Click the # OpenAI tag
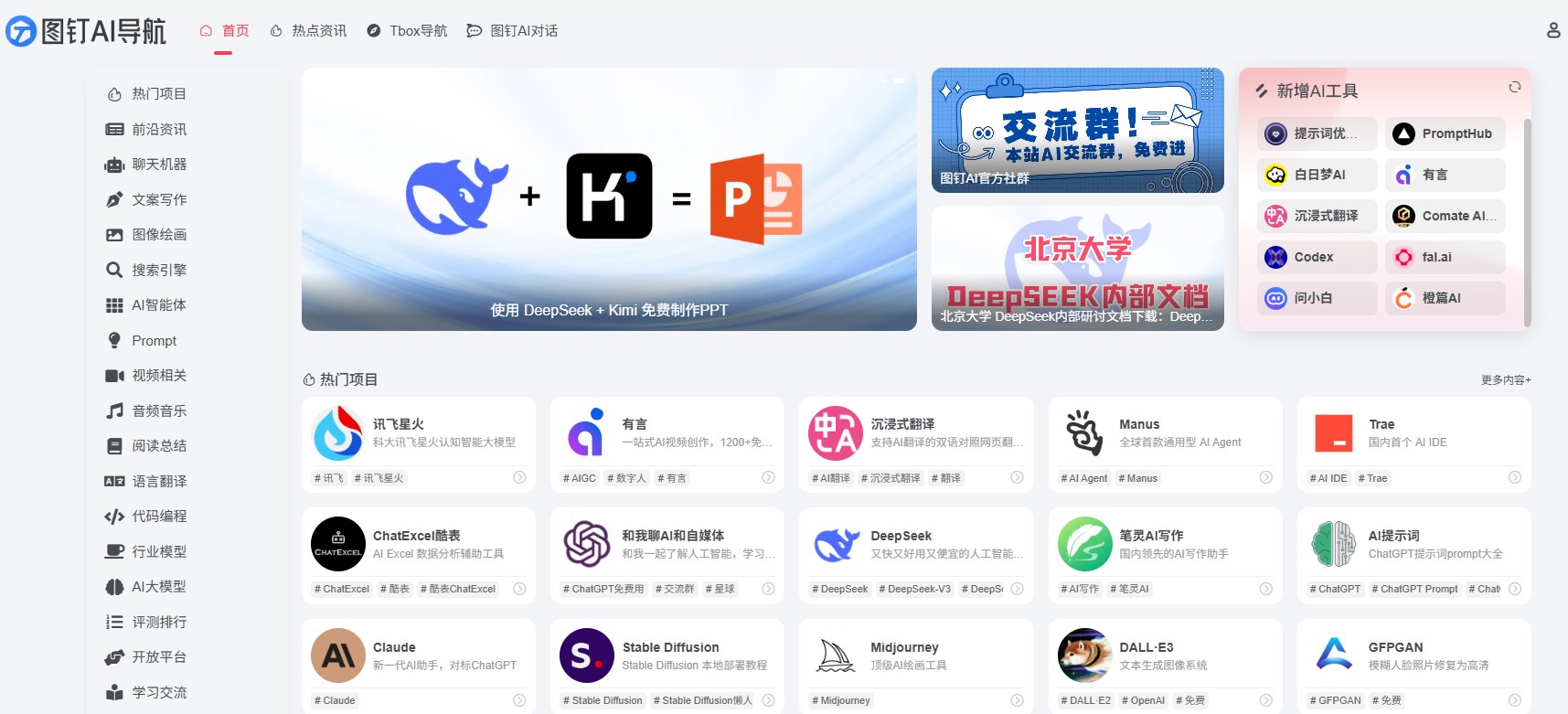Image resolution: width=1568 pixels, height=714 pixels. point(1143,700)
